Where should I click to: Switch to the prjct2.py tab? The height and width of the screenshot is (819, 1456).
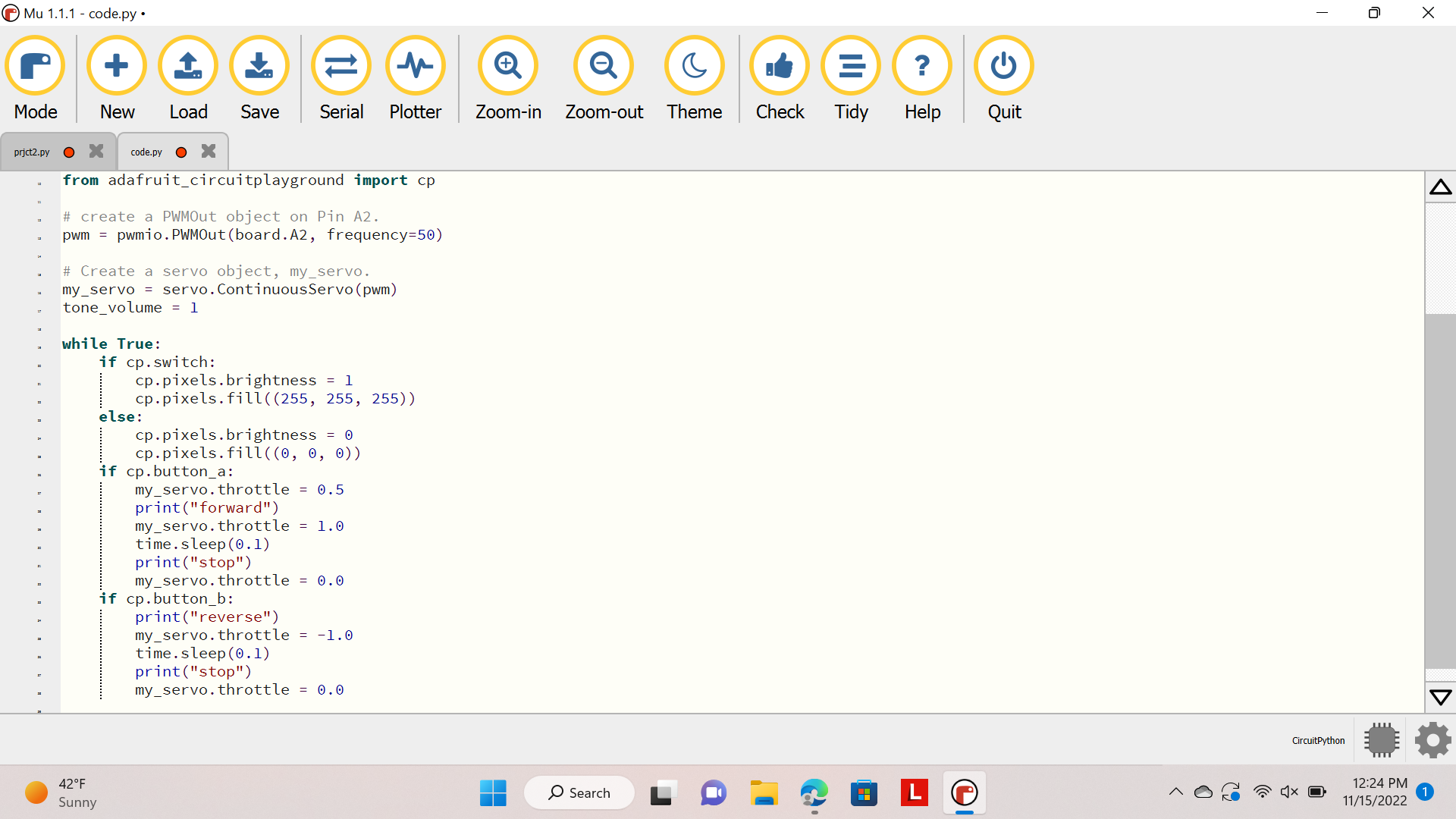[x=30, y=151]
